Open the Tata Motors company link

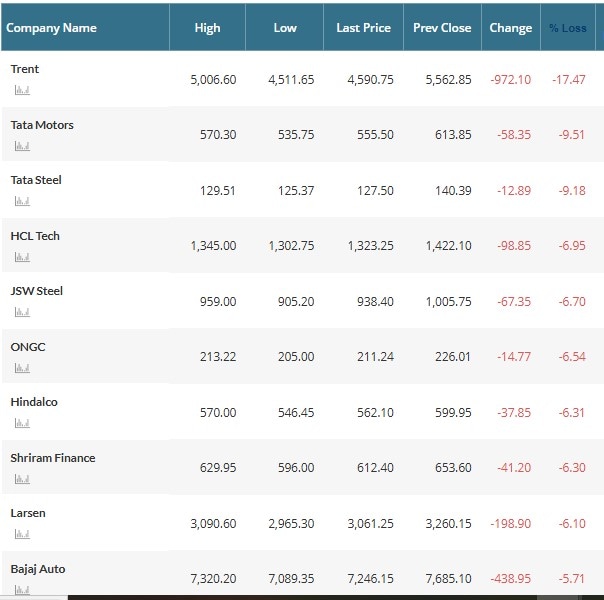click(42, 125)
